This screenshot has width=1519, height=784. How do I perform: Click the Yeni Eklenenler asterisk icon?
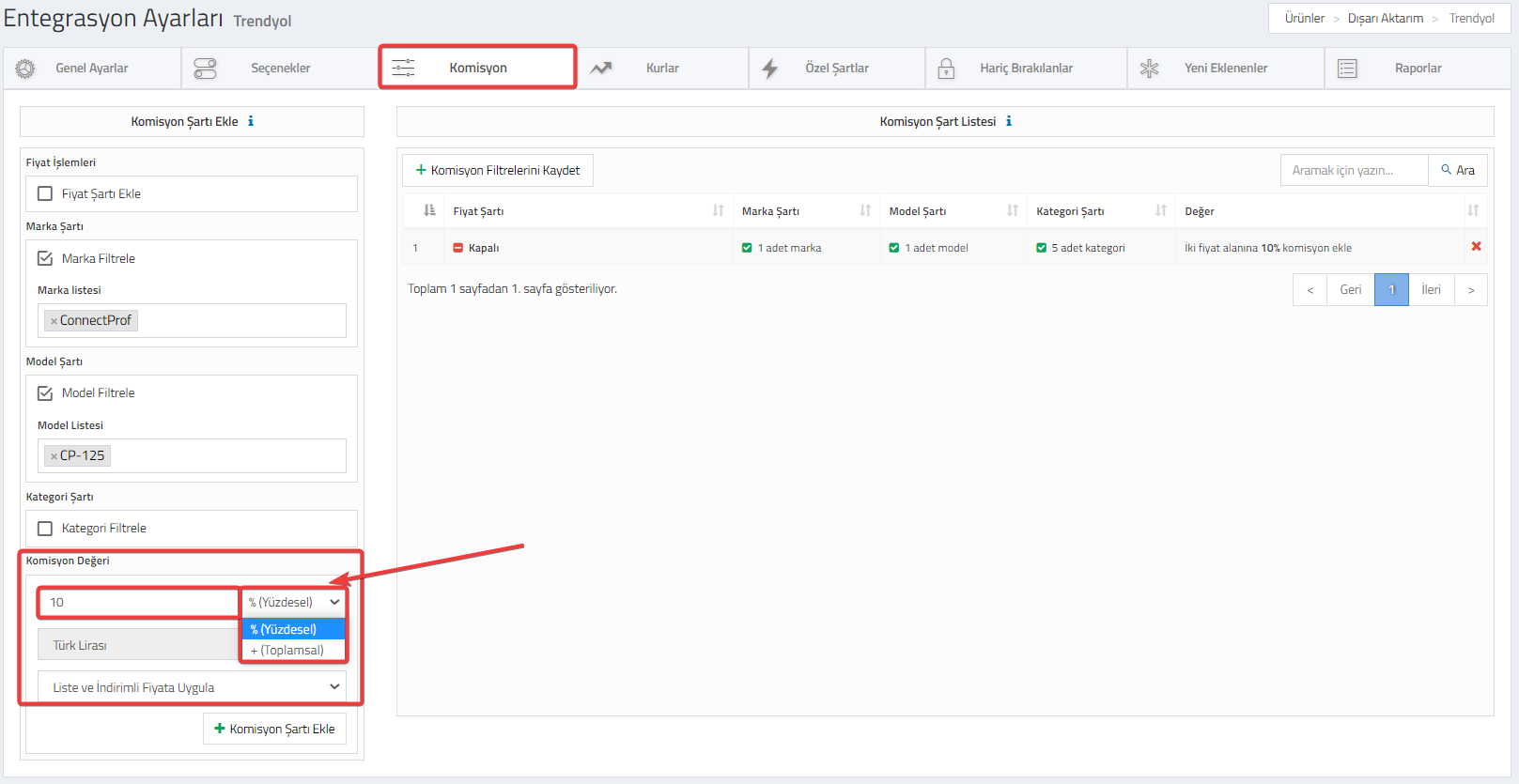(x=1149, y=69)
